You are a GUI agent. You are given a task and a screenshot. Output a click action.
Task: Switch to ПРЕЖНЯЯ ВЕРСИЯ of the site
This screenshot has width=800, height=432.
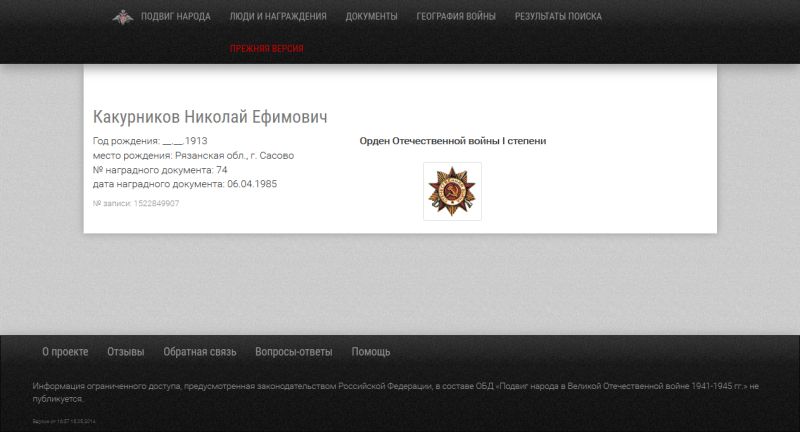pos(267,48)
